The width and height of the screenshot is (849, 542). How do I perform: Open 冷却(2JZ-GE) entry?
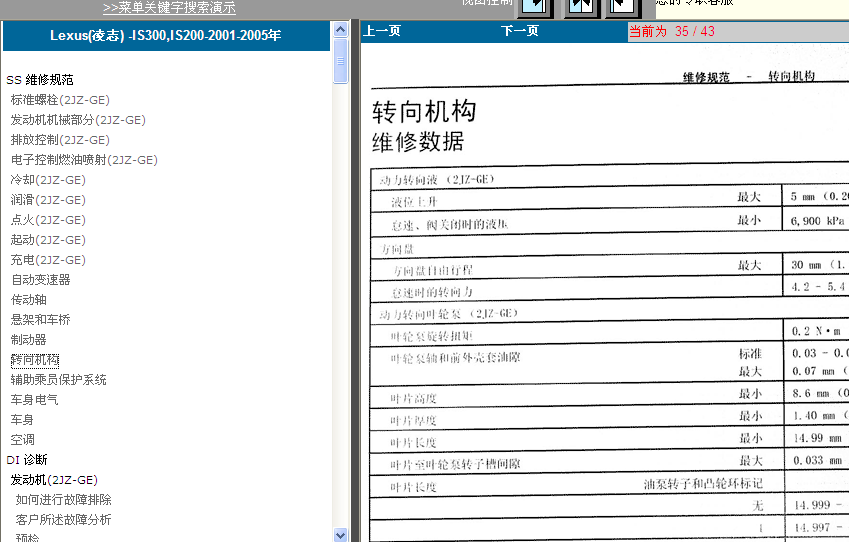48,180
